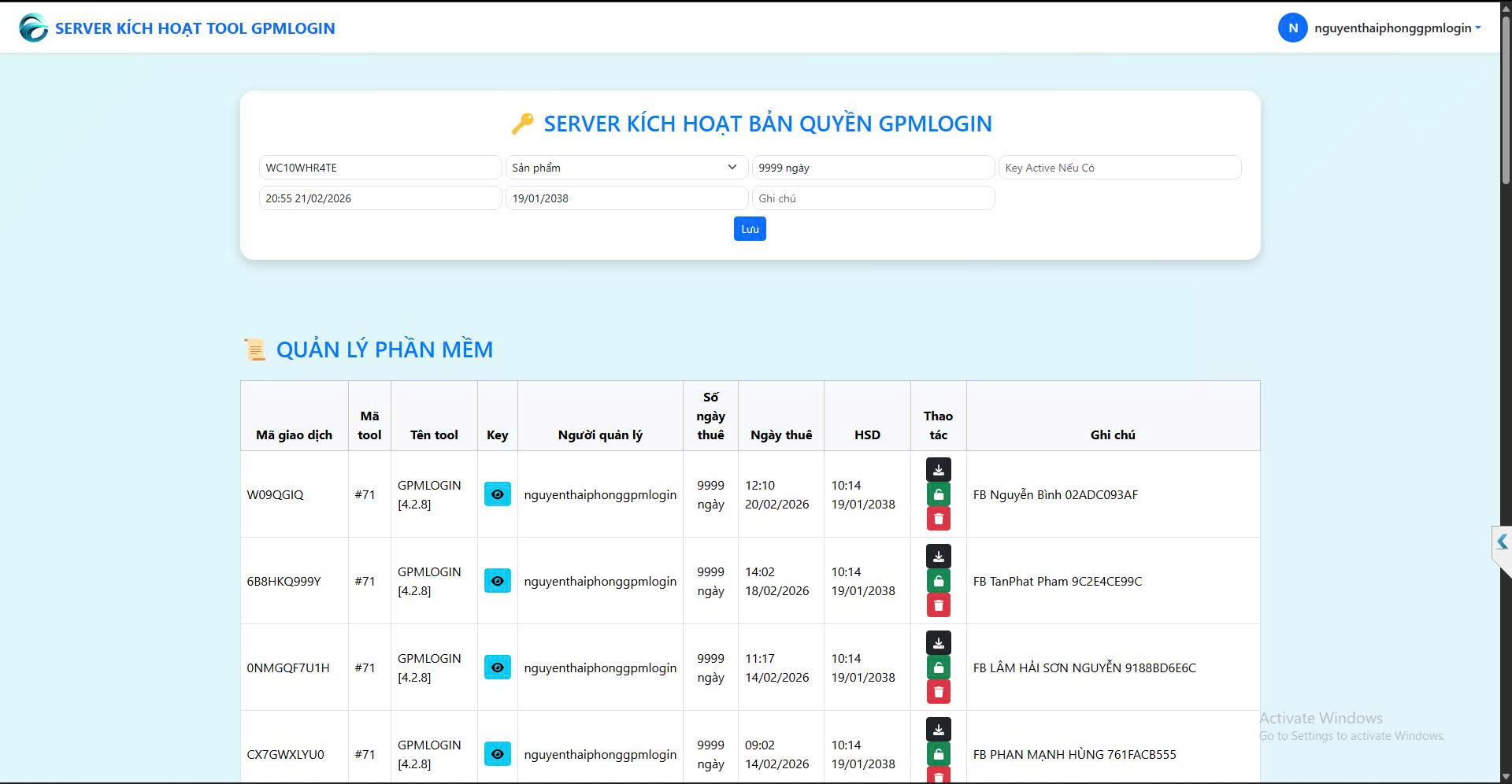This screenshot has width=1512, height=784.
Task: Show key for W09QGIQ row
Action: click(497, 494)
